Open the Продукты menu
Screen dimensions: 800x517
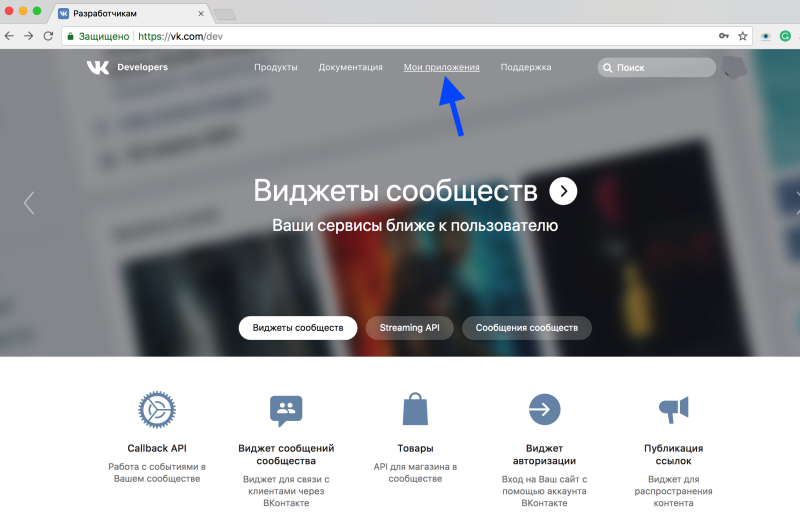coord(276,67)
